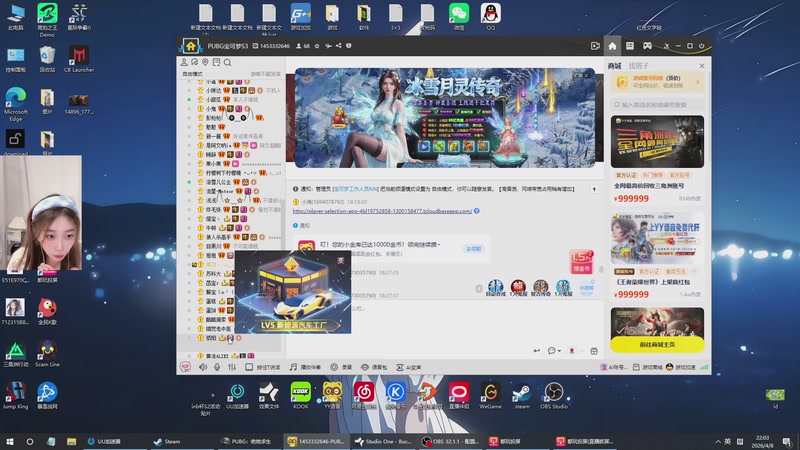This screenshot has width=800, height=450.
Task: Click Windows Start button
Action: pyautogui.click(x=9, y=441)
